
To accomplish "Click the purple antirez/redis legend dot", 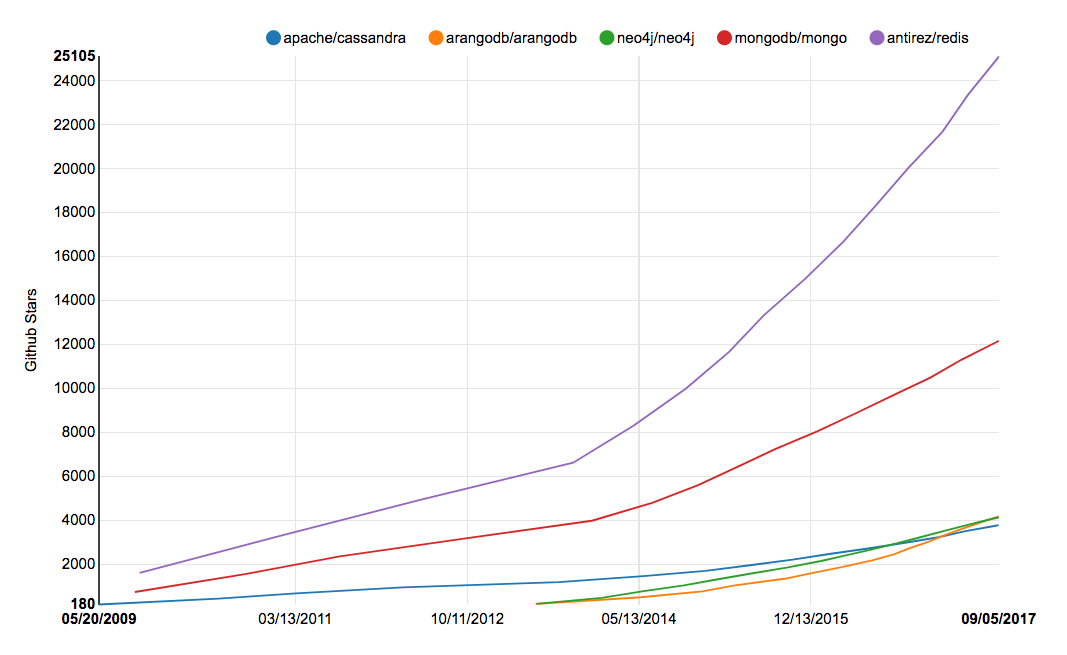I will coord(877,38).
